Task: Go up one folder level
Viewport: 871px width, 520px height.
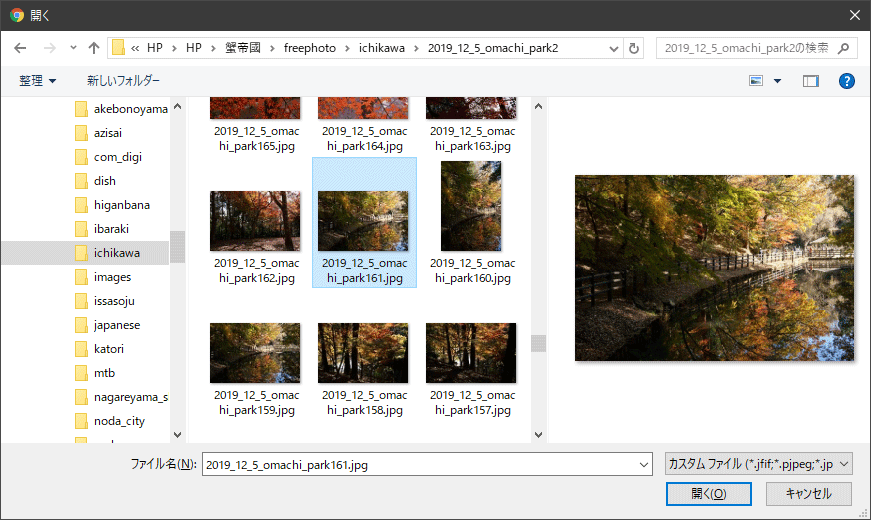Action: point(93,48)
